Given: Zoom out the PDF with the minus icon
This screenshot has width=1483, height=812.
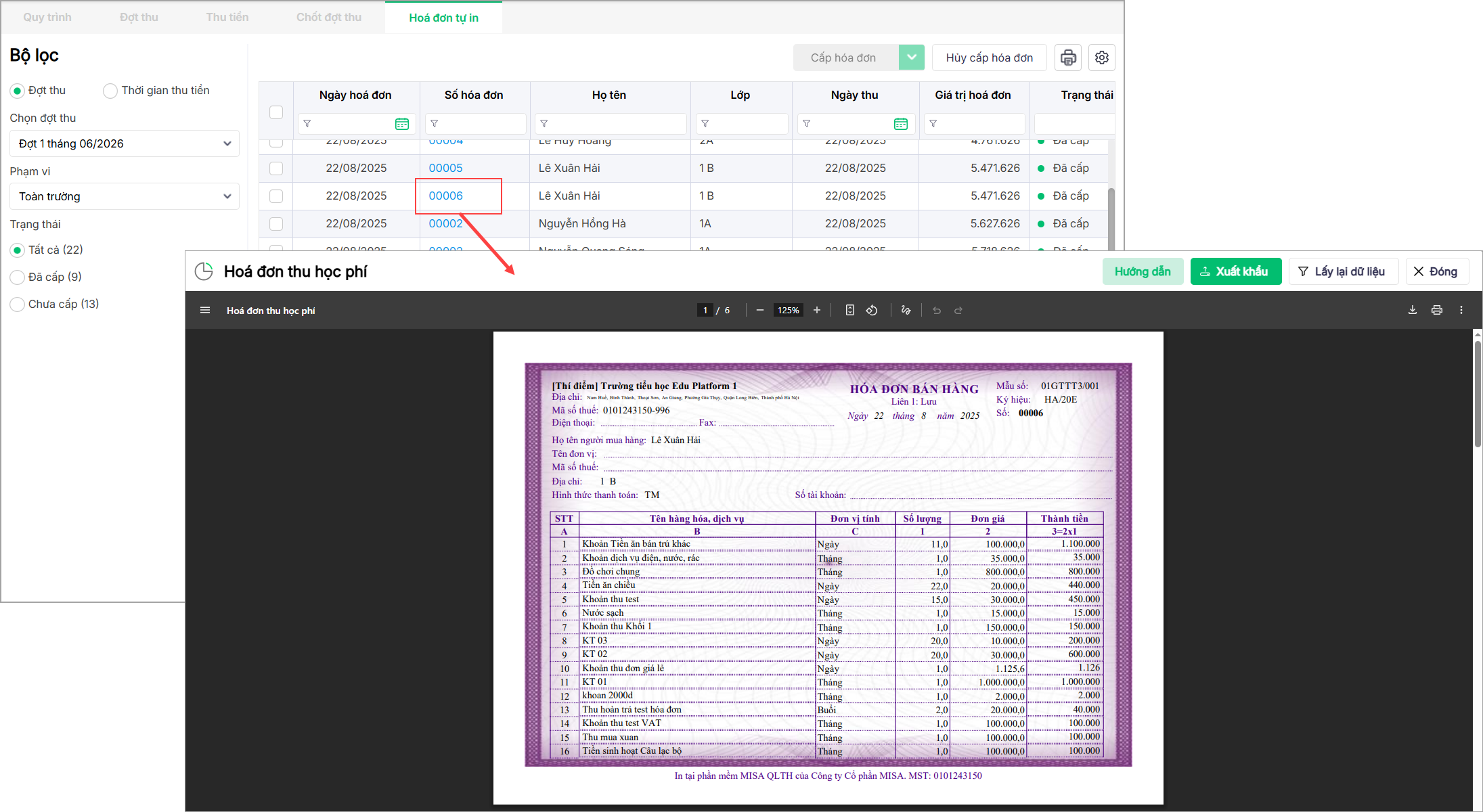Looking at the screenshot, I should (760, 311).
